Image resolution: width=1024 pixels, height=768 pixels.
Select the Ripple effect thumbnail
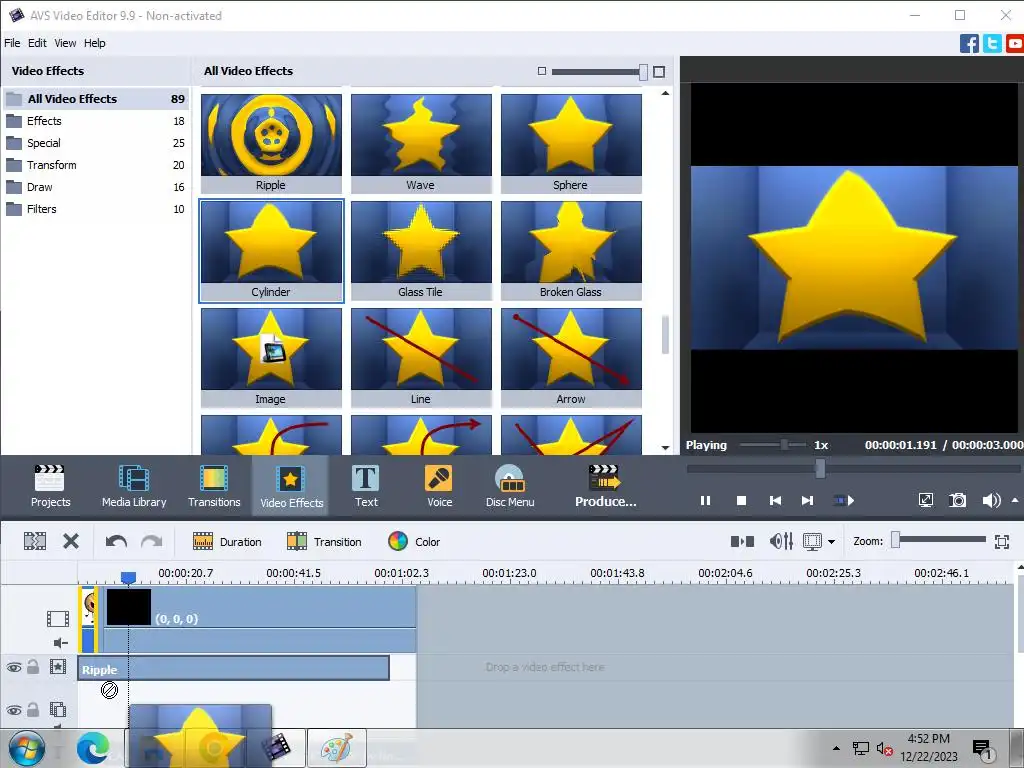[x=271, y=143]
